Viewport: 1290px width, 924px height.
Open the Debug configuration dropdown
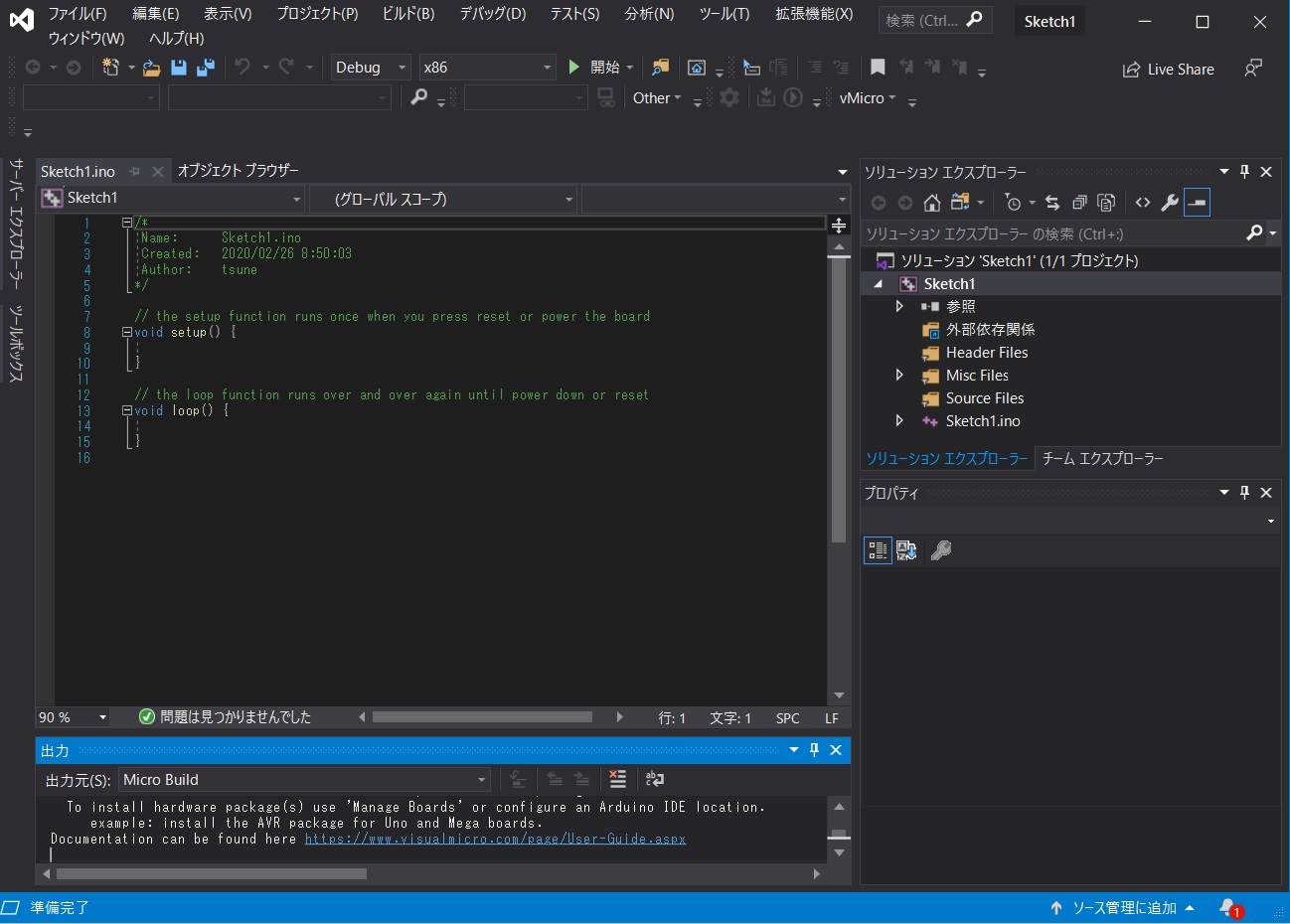(x=370, y=67)
